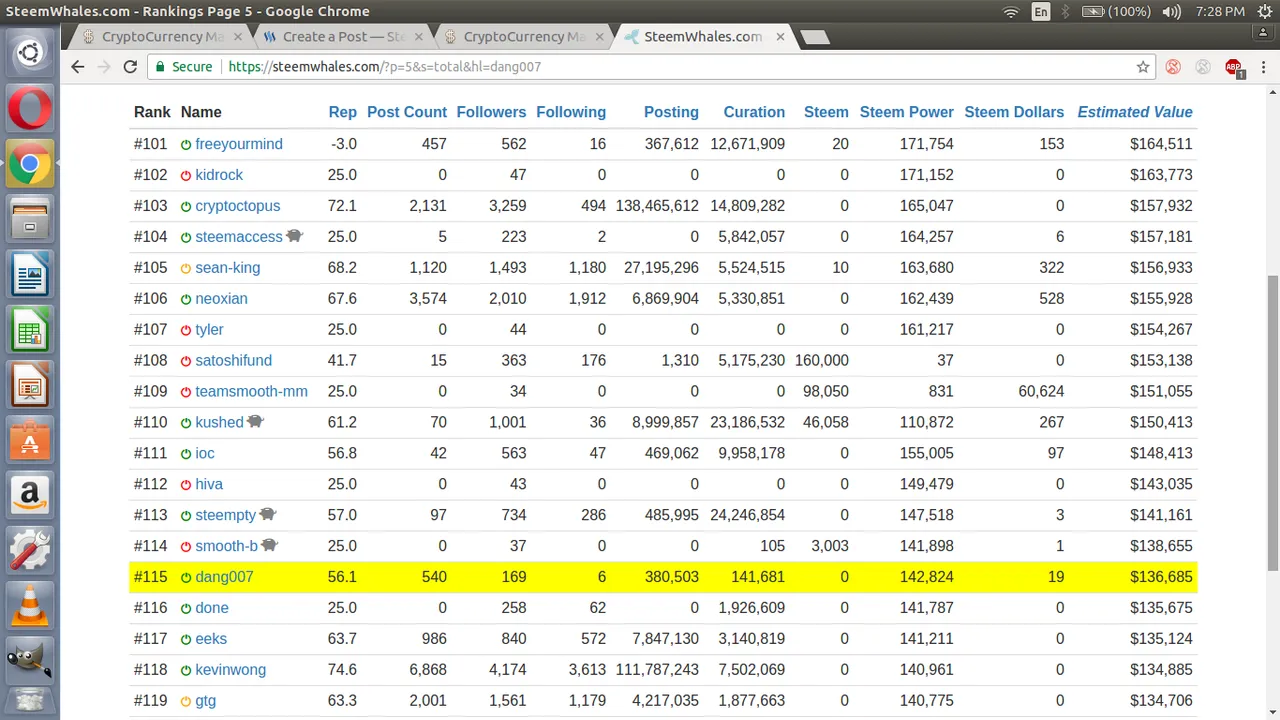Sort table by Followers column
This screenshot has height=720, width=1280.
[x=491, y=112]
